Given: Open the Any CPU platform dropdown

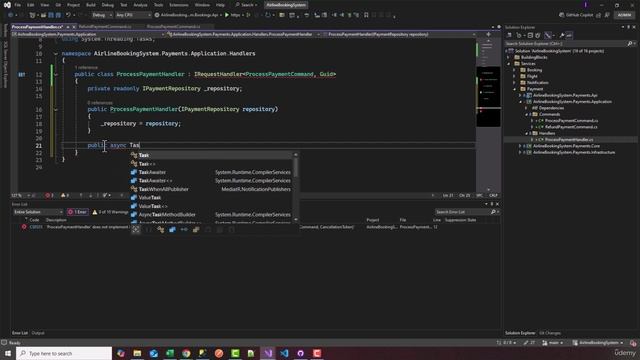Looking at the screenshot, I should coord(133,15).
